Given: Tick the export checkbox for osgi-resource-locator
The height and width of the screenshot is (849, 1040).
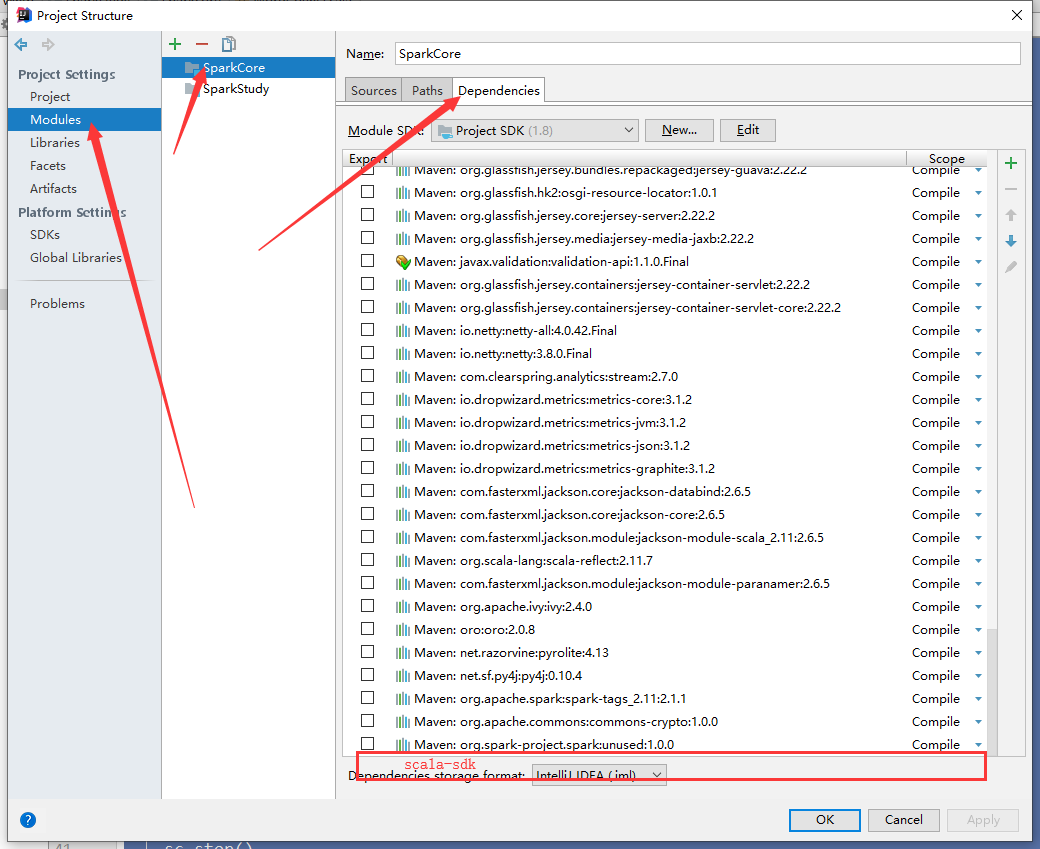Looking at the screenshot, I should click(367, 192).
